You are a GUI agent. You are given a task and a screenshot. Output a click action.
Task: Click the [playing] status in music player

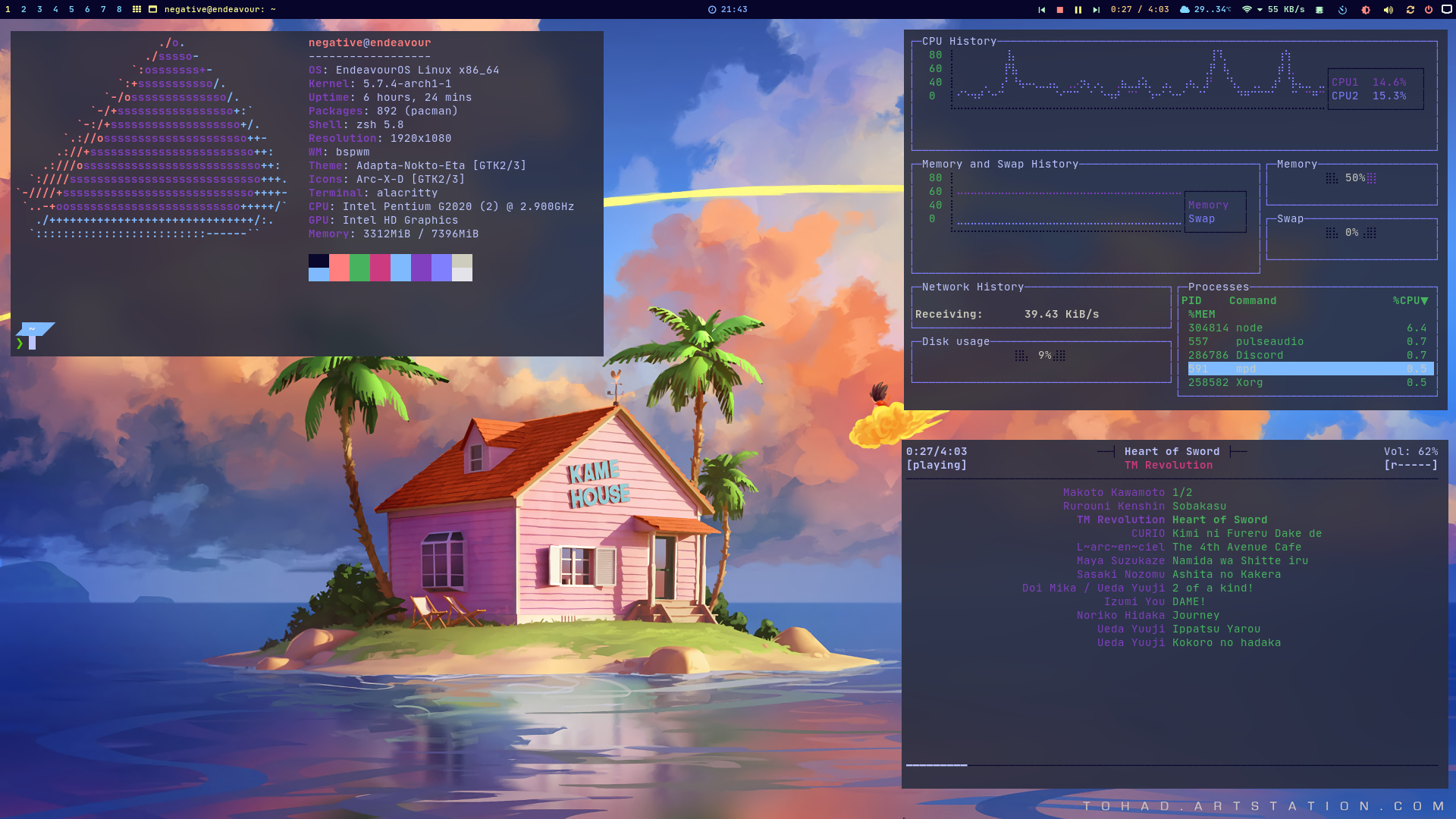pos(937,466)
